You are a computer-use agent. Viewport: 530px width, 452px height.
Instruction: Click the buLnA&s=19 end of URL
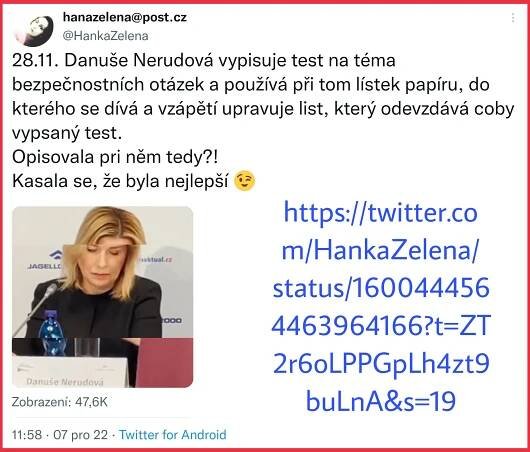pos(381,401)
